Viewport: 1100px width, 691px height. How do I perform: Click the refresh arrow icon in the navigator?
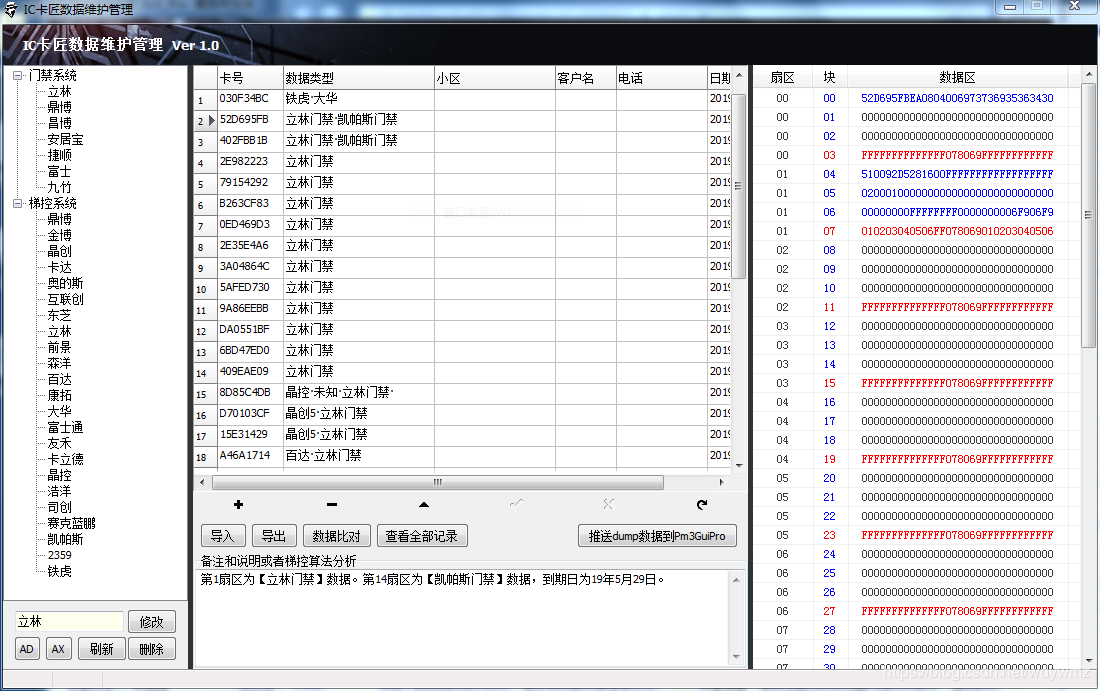703,504
